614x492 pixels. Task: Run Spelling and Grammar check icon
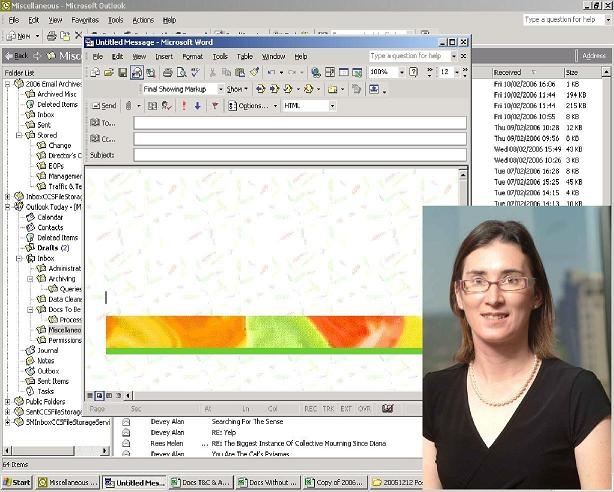(195, 72)
